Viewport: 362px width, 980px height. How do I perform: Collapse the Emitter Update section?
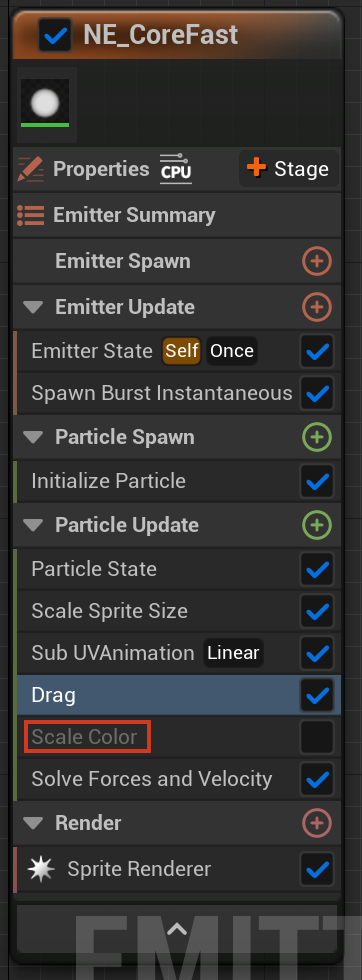coord(33,308)
